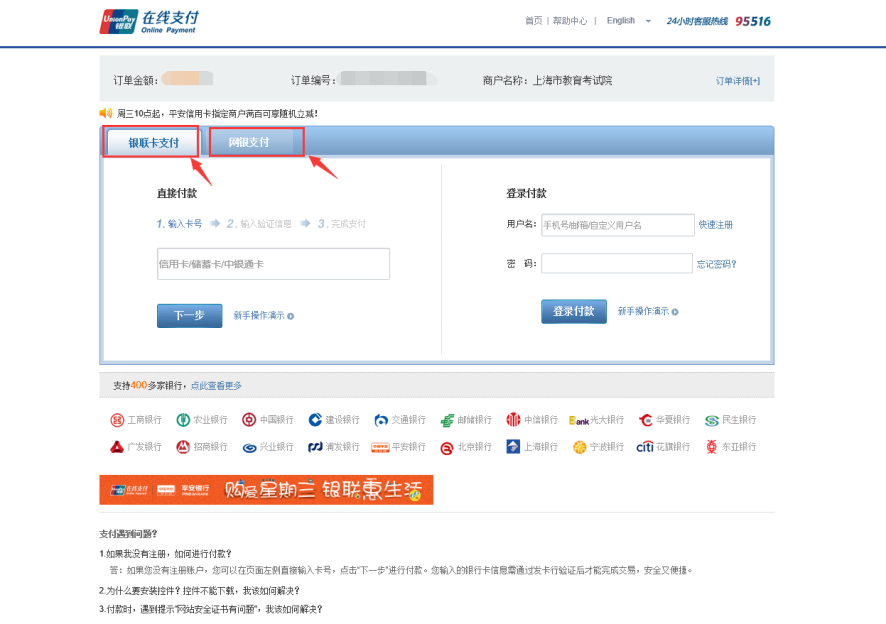Select the 工商银行 bank icon
886x624 pixels.
click(x=116, y=420)
